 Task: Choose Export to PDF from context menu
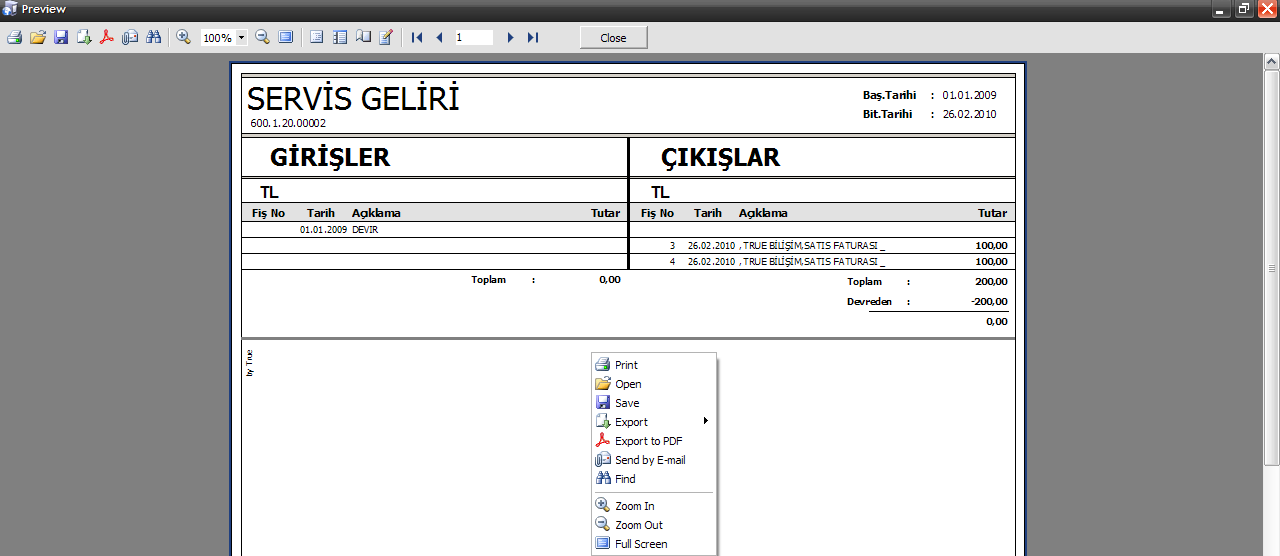pos(648,441)
